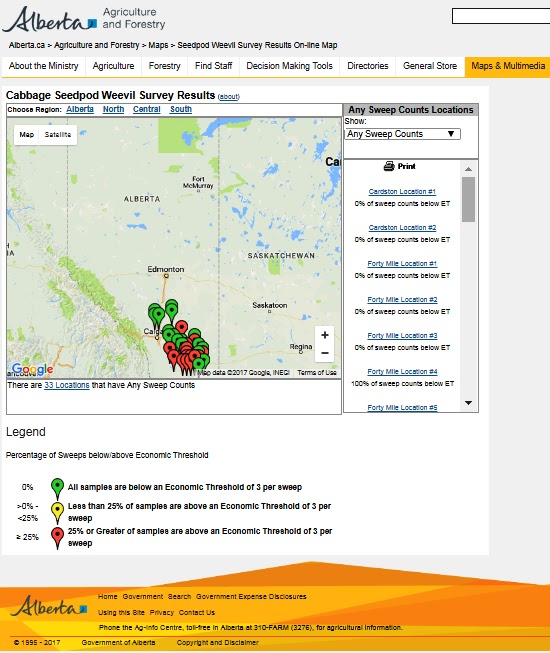Click the map zoom out minus button
Screen dimensions: 550x653
point(325,353)
